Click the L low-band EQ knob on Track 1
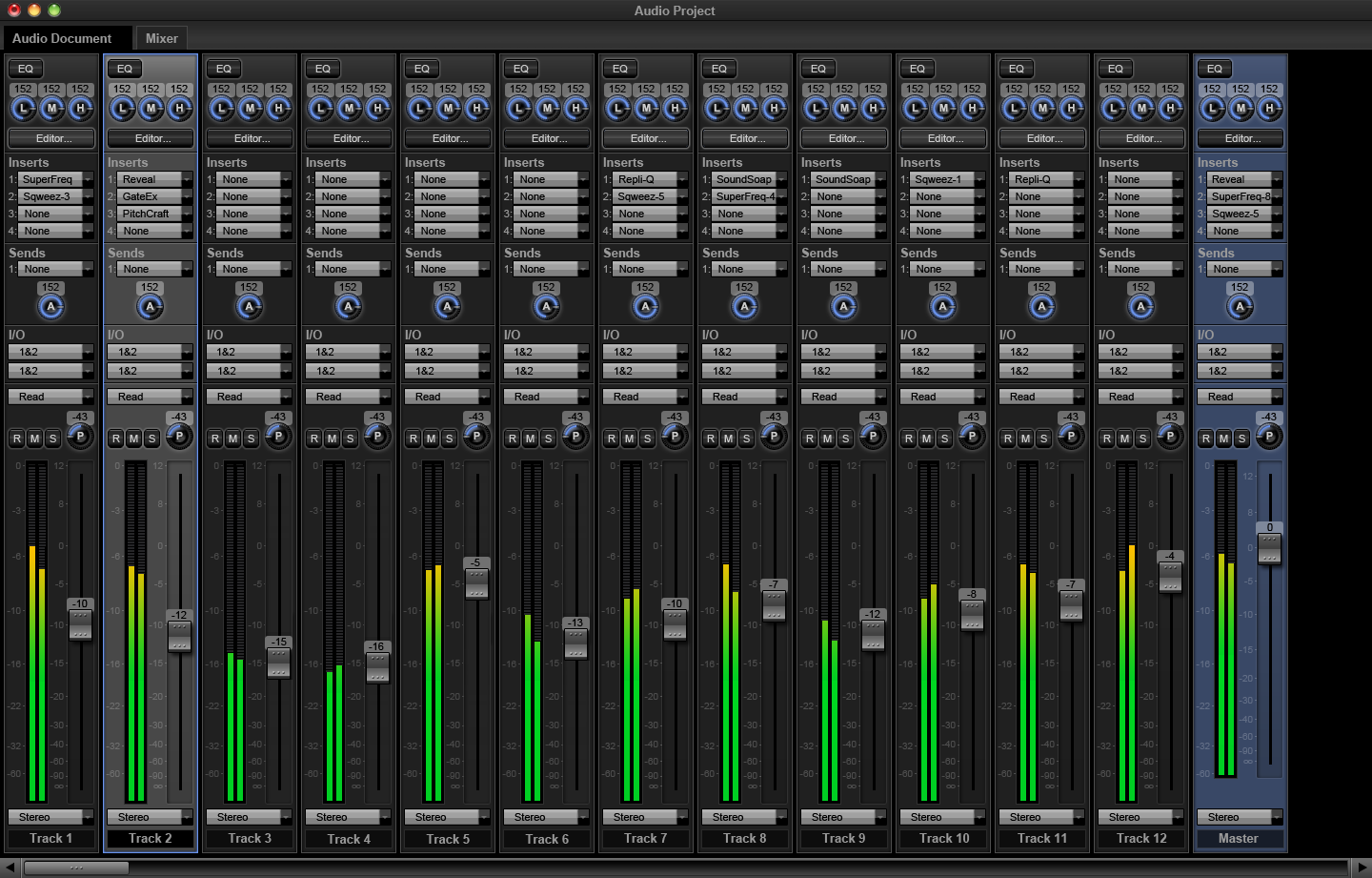1372x878 pixels. tap(23, 109)
